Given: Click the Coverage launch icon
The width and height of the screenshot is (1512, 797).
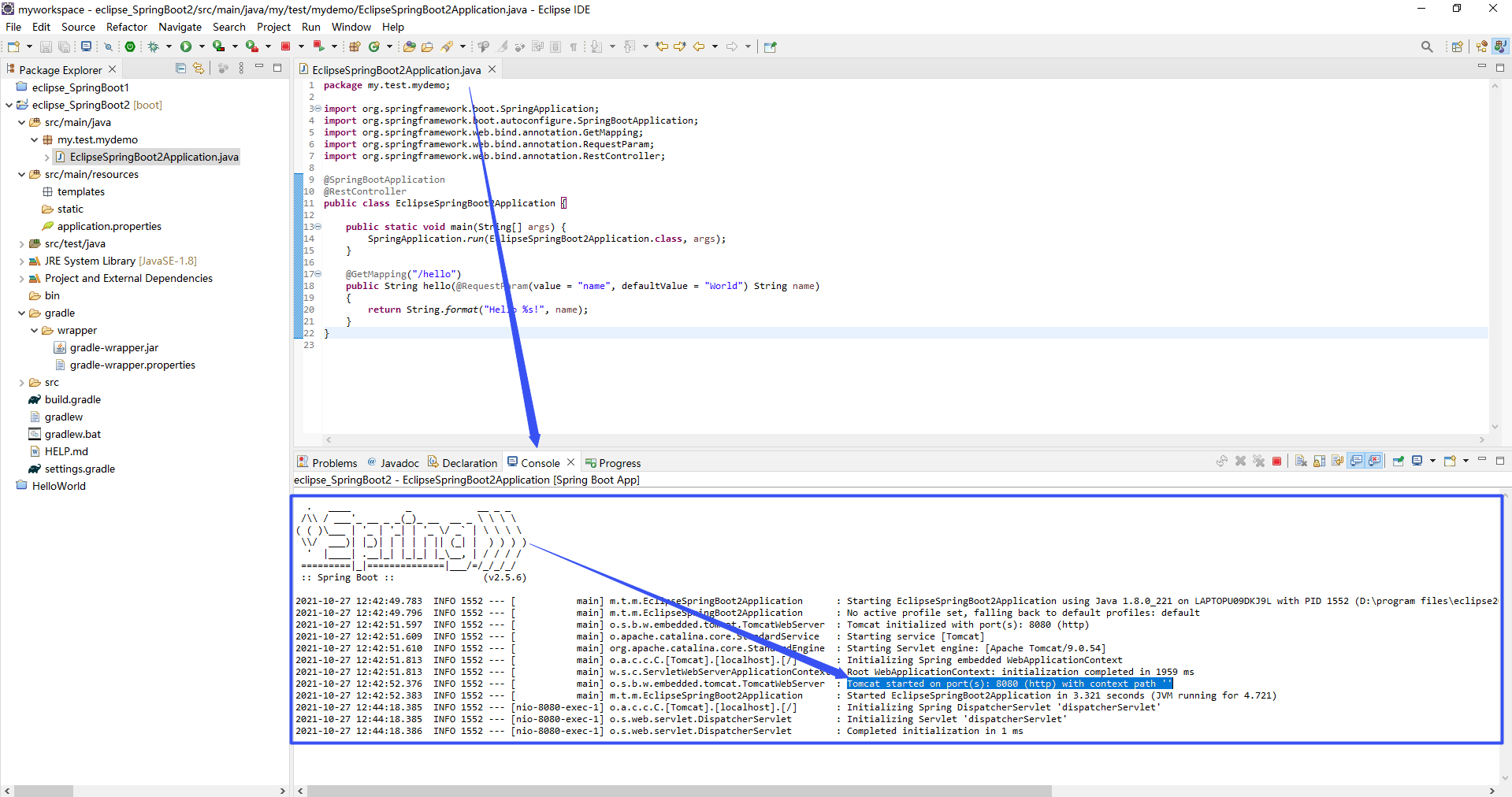Looking at the screenshot, I should click(218, 46).
